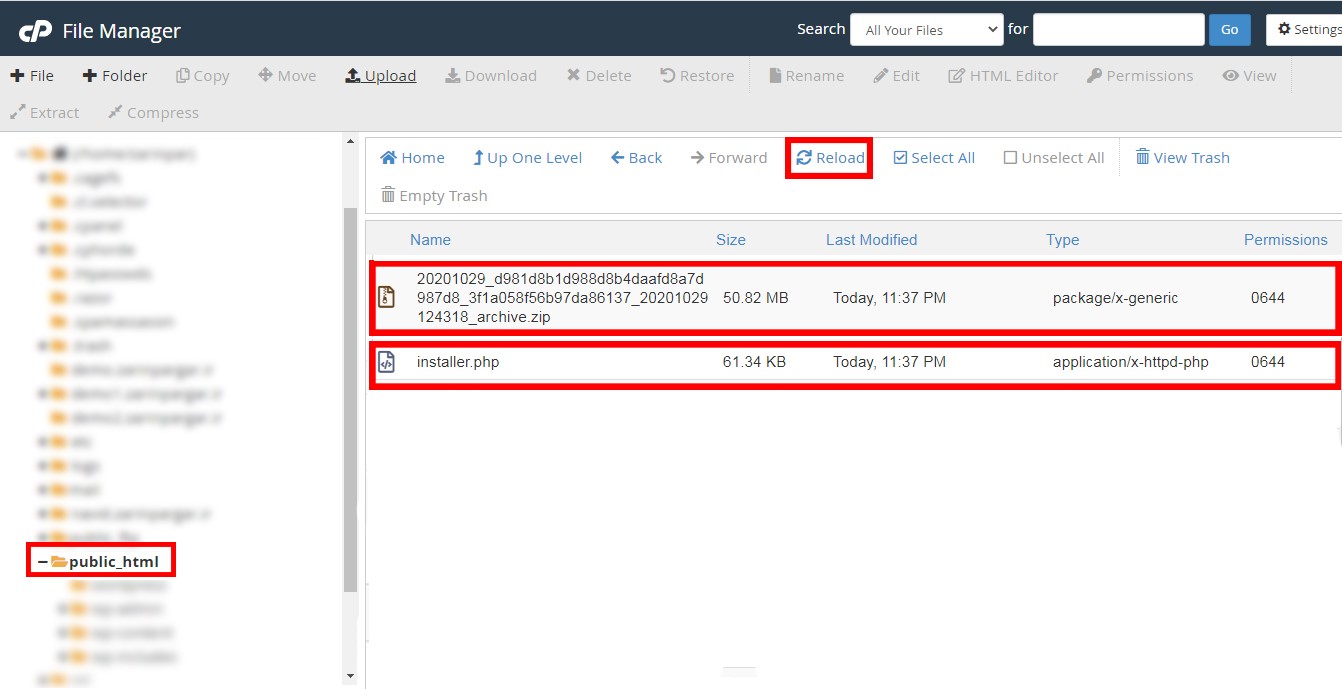1342x689 pixels.
Task: Click the public_html open folder icon
Action: coord(59,562)
